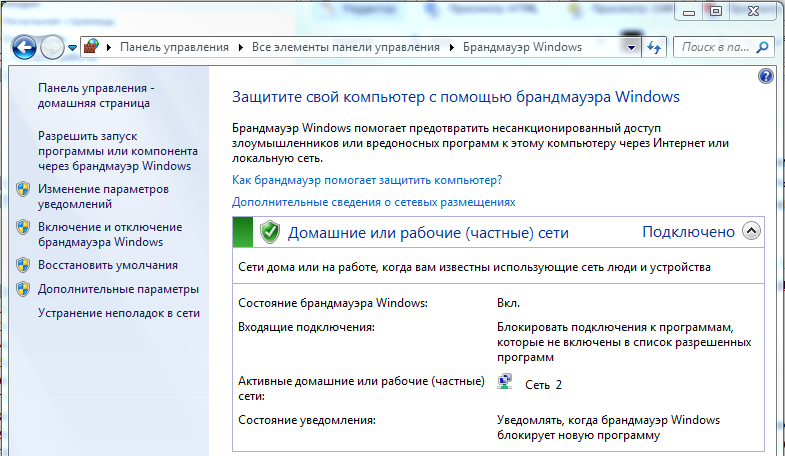This screenshot has width=785, height=456.
Task: Open 'Разрешить запуск программы или компонента' link
Action: pos(118,151)
